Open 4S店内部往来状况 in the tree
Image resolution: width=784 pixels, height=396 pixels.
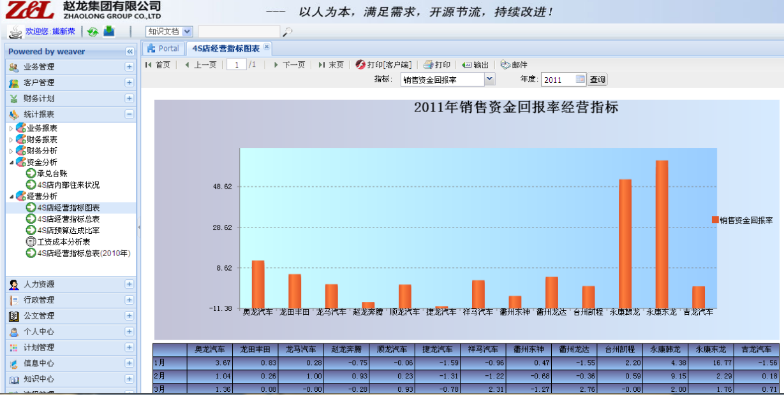(x=68, y=185)
